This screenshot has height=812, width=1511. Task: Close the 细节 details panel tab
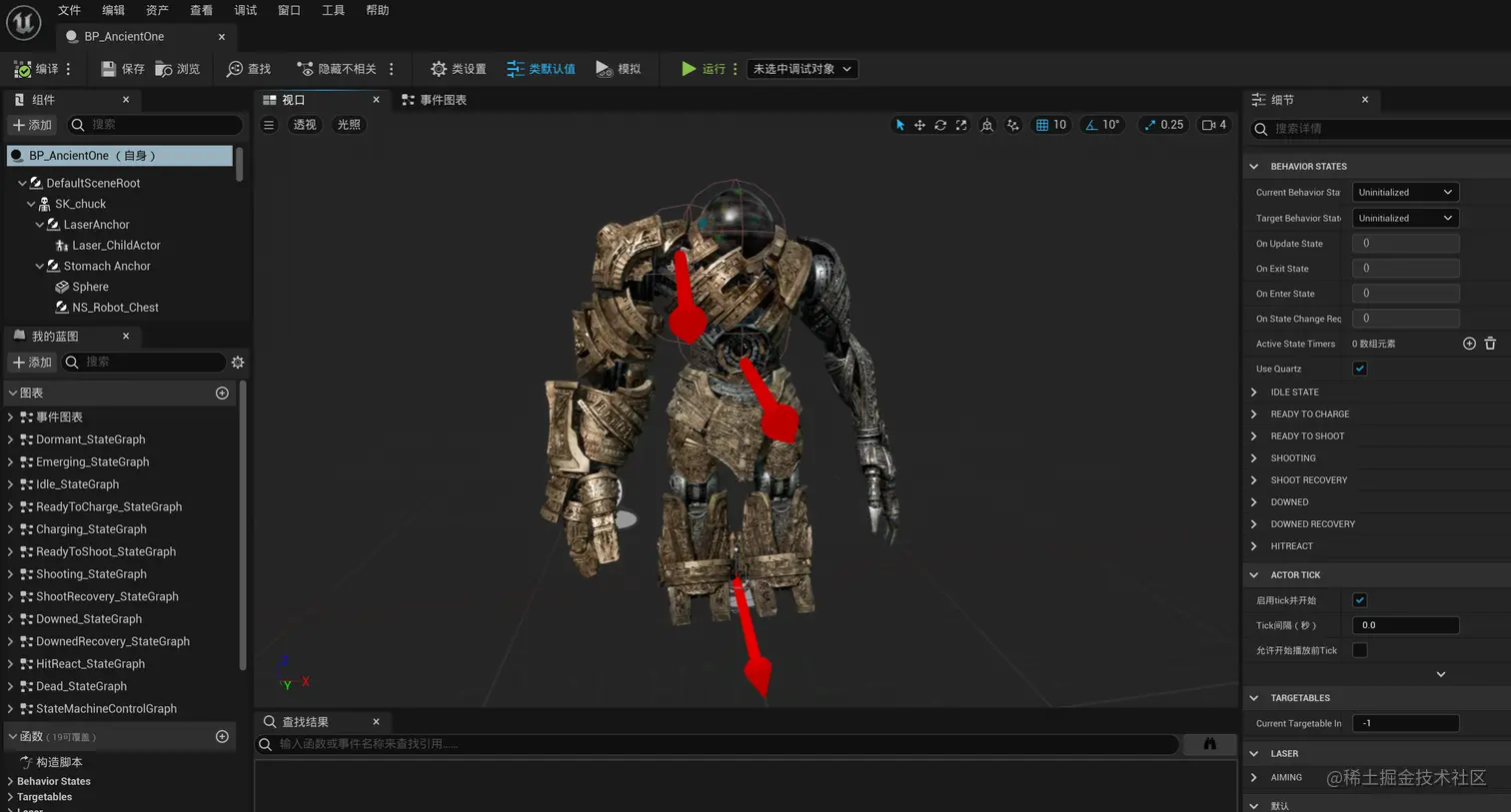1365,100
